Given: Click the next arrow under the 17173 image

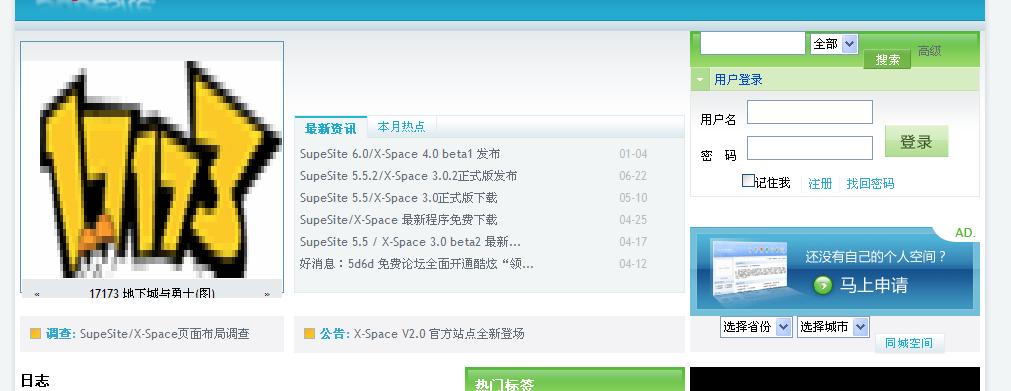Looking at the screenshot, I should pyautogui.click(x=267, y=294).
